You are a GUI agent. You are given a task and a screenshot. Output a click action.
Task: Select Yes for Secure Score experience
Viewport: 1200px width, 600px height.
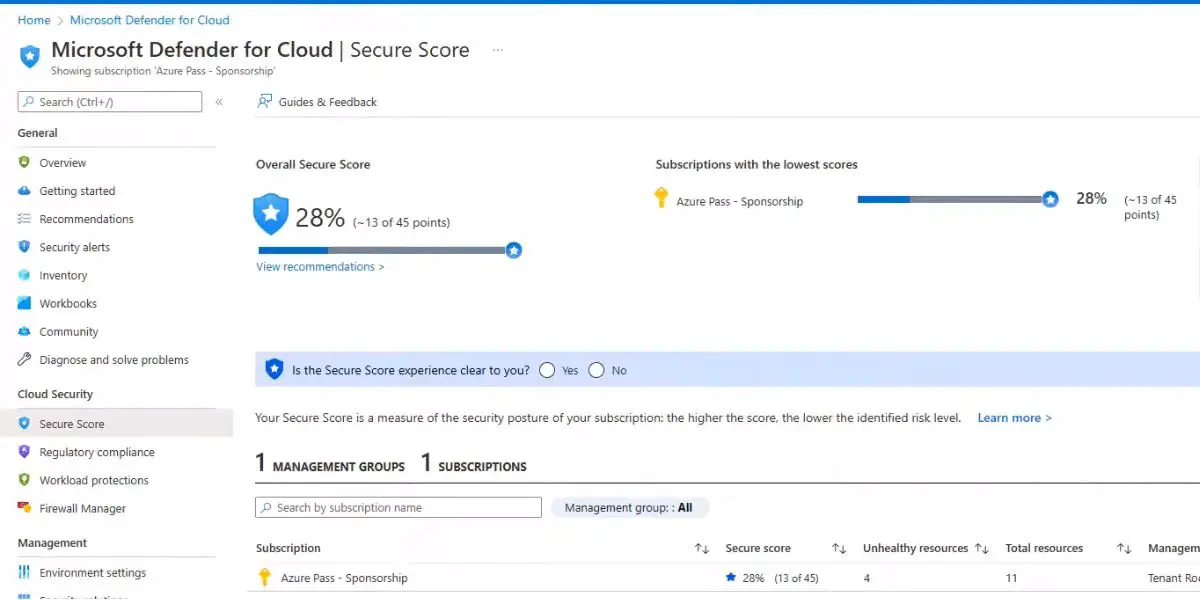[x=547, y=370]
